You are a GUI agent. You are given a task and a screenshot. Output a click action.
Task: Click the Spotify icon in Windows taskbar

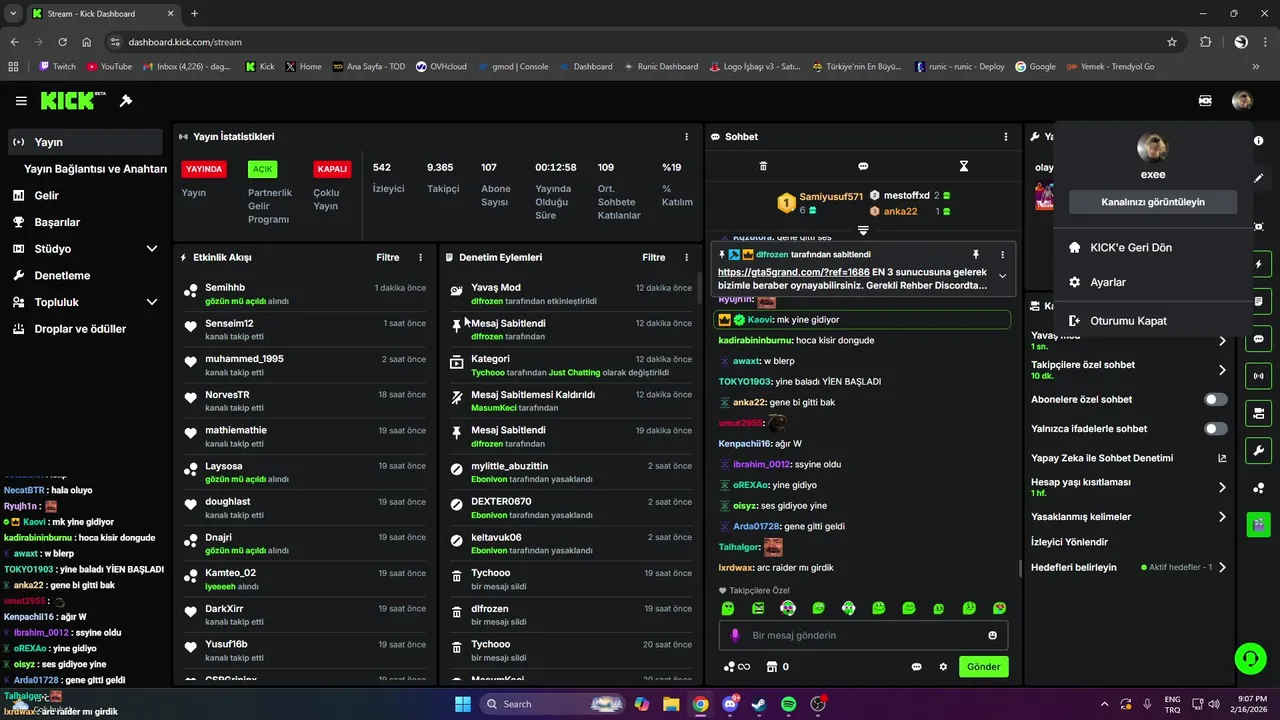click(788, 704)
